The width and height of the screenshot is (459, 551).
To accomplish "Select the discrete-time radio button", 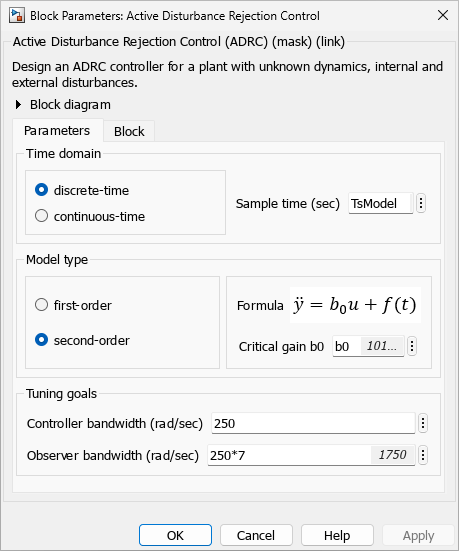I will click(x=41, y=190).
